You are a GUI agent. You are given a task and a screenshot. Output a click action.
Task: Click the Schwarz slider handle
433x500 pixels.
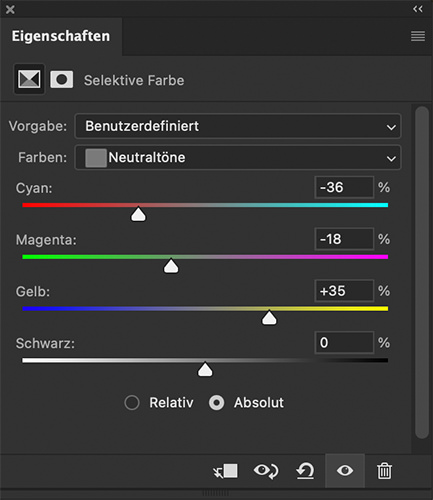tap(205, 370)
